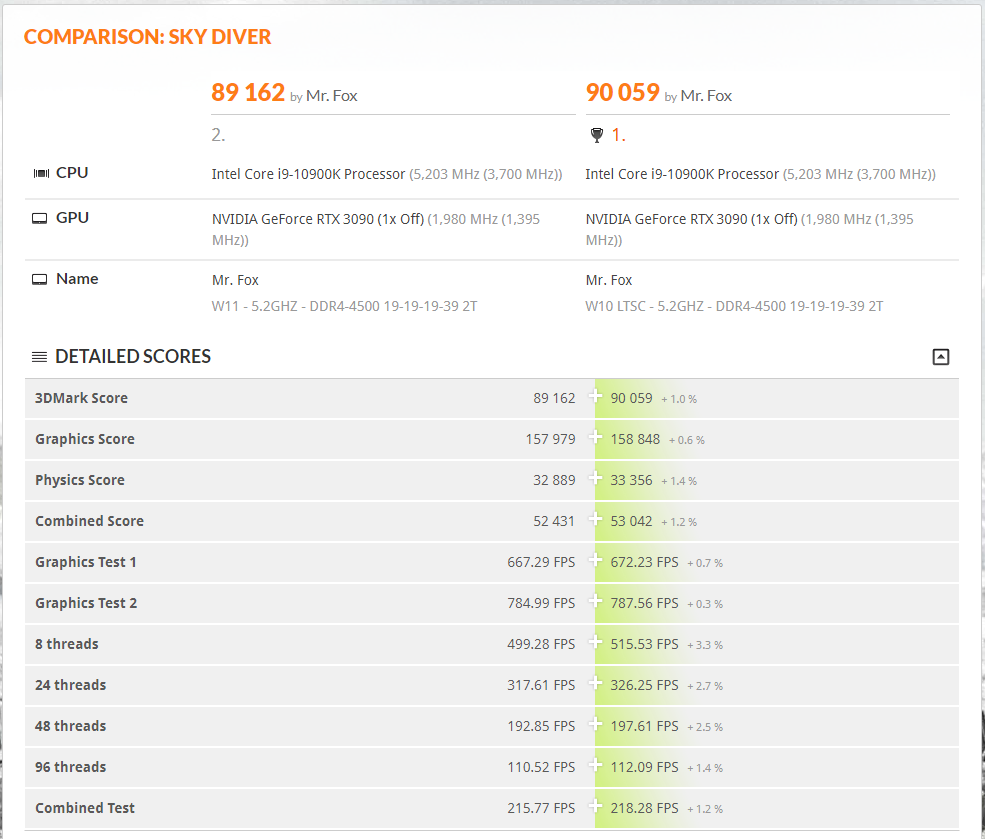Viewport: 985px width, 839px height.
Task: Select the Comparison: Sky Diver heading
Action: click(148, 37)
